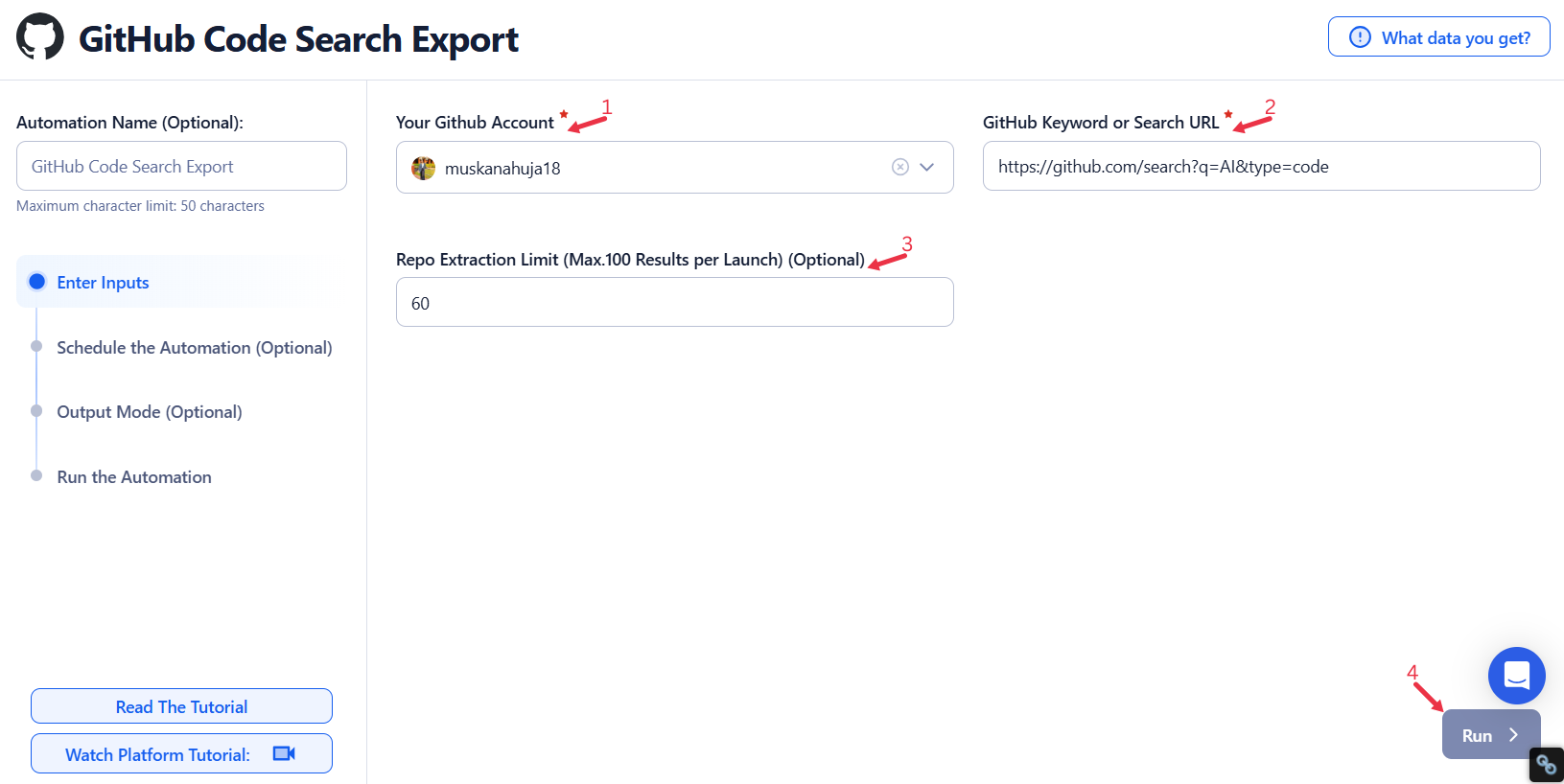Click the video camera icon beside Watch Platform Tutorial
The width and height of the screenshot is (1564, 784).
click(284, 753)
